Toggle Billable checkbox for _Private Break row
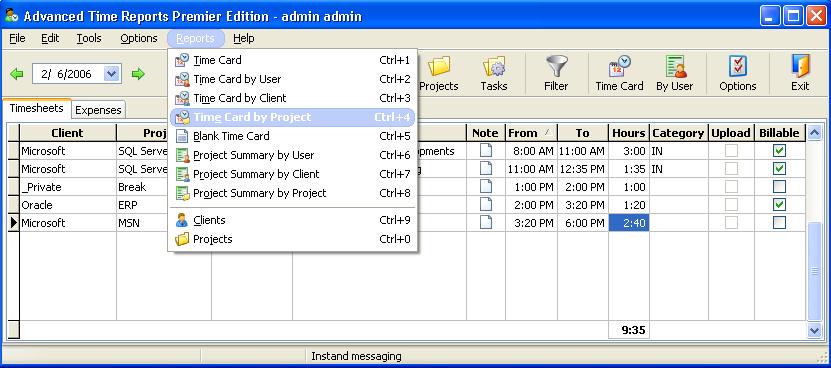The height and width of the screenshot is (368, 831). pyautogui.click(x=779, y=187)
